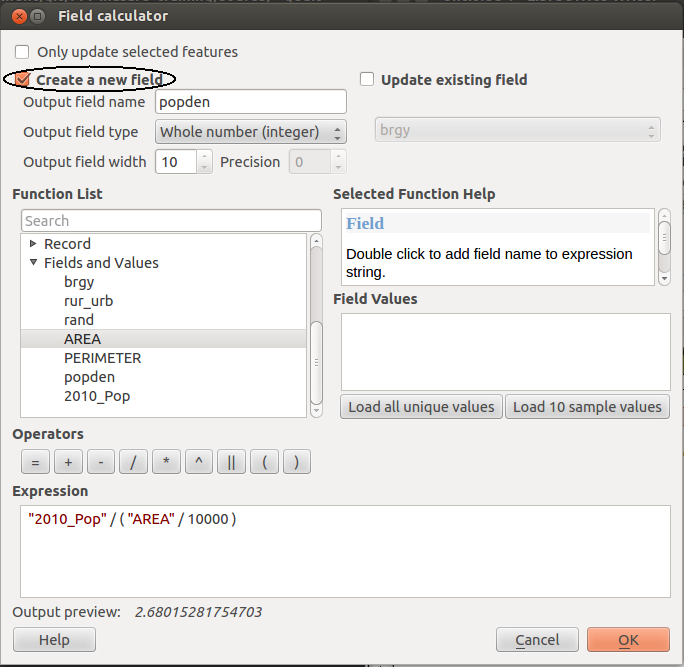Toggle the Create a new field checkbox
The height and width of the screenshot is (667, 684).
[x=22, y=79]
